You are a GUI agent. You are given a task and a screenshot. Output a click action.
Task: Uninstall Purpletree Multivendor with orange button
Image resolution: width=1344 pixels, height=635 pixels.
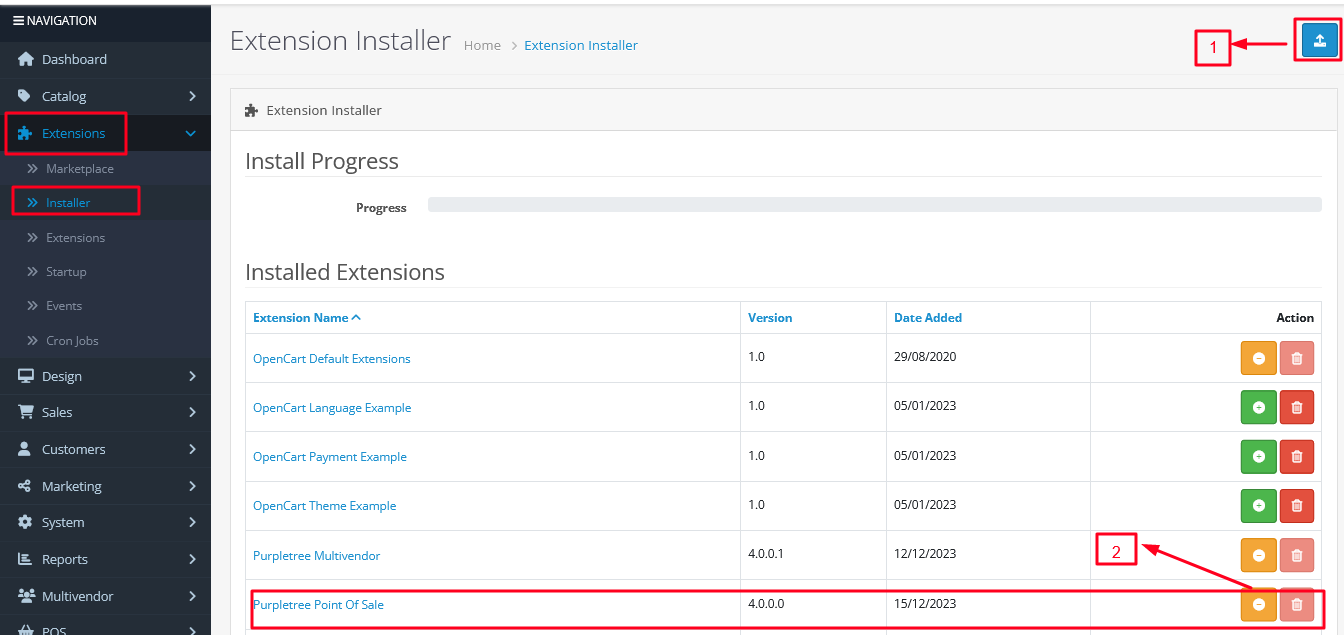pyautogui.click(x=1259, y=555)
